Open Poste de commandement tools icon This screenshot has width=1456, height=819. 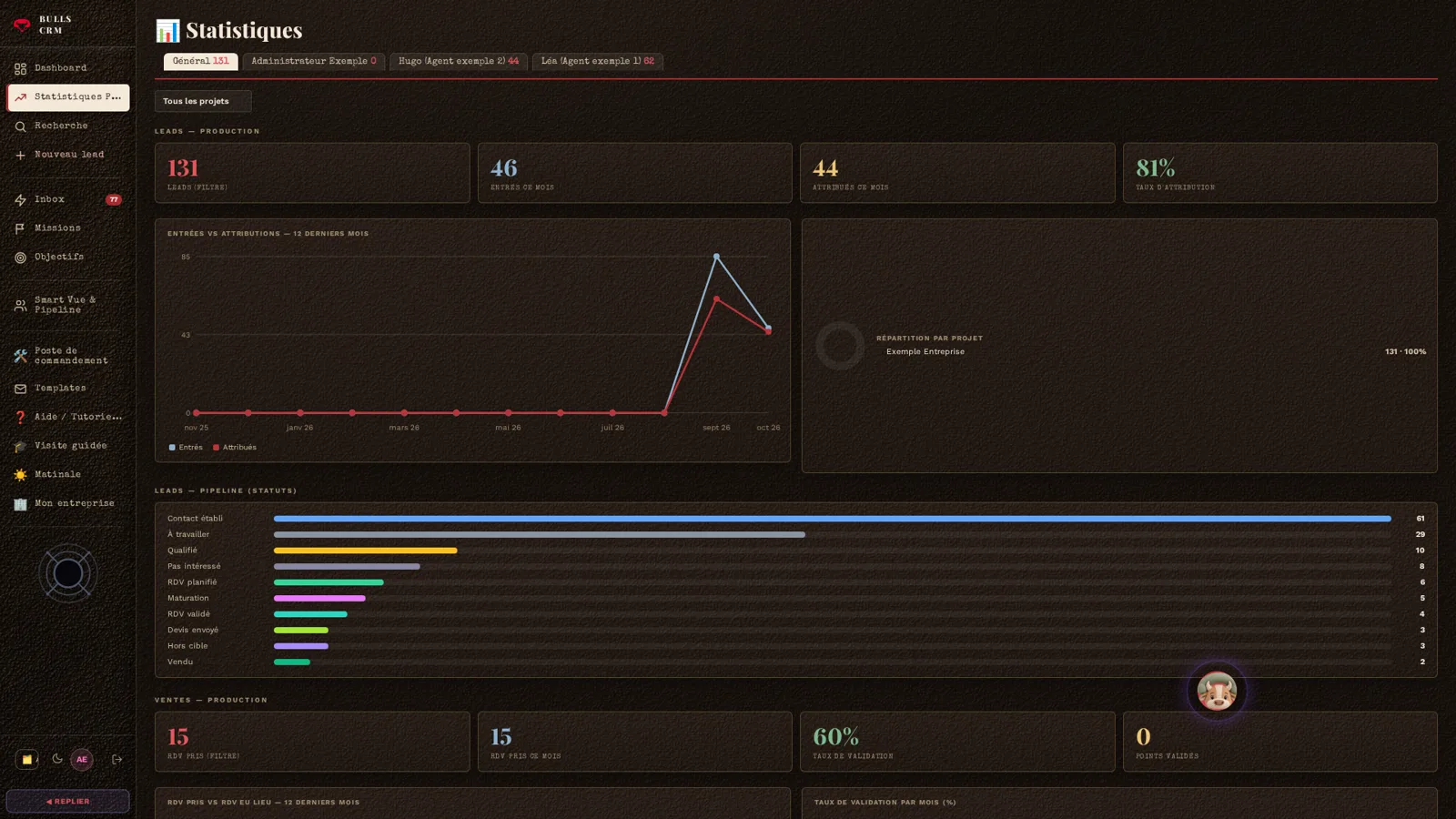click(x=20, y=356)
